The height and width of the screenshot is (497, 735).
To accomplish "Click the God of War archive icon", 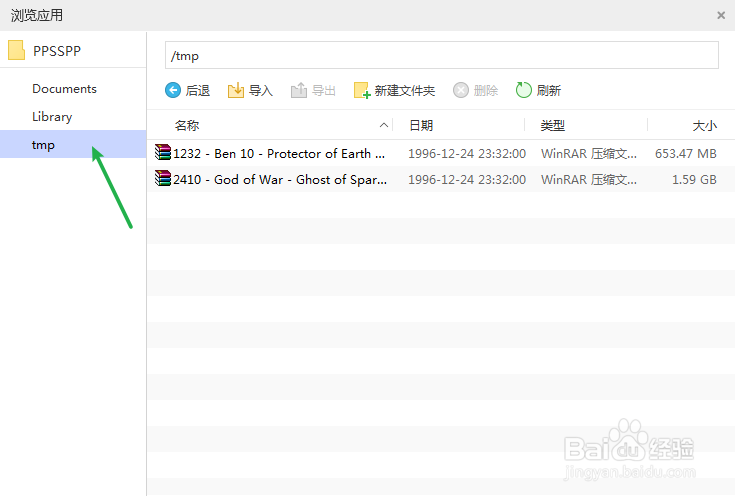I will click(x=163, y=178).
